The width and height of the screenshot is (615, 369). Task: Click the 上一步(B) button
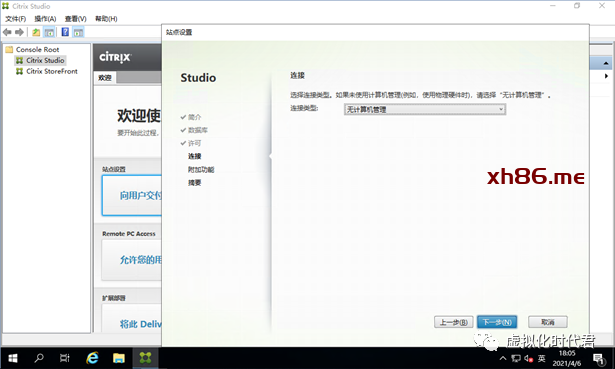[453, 322]
